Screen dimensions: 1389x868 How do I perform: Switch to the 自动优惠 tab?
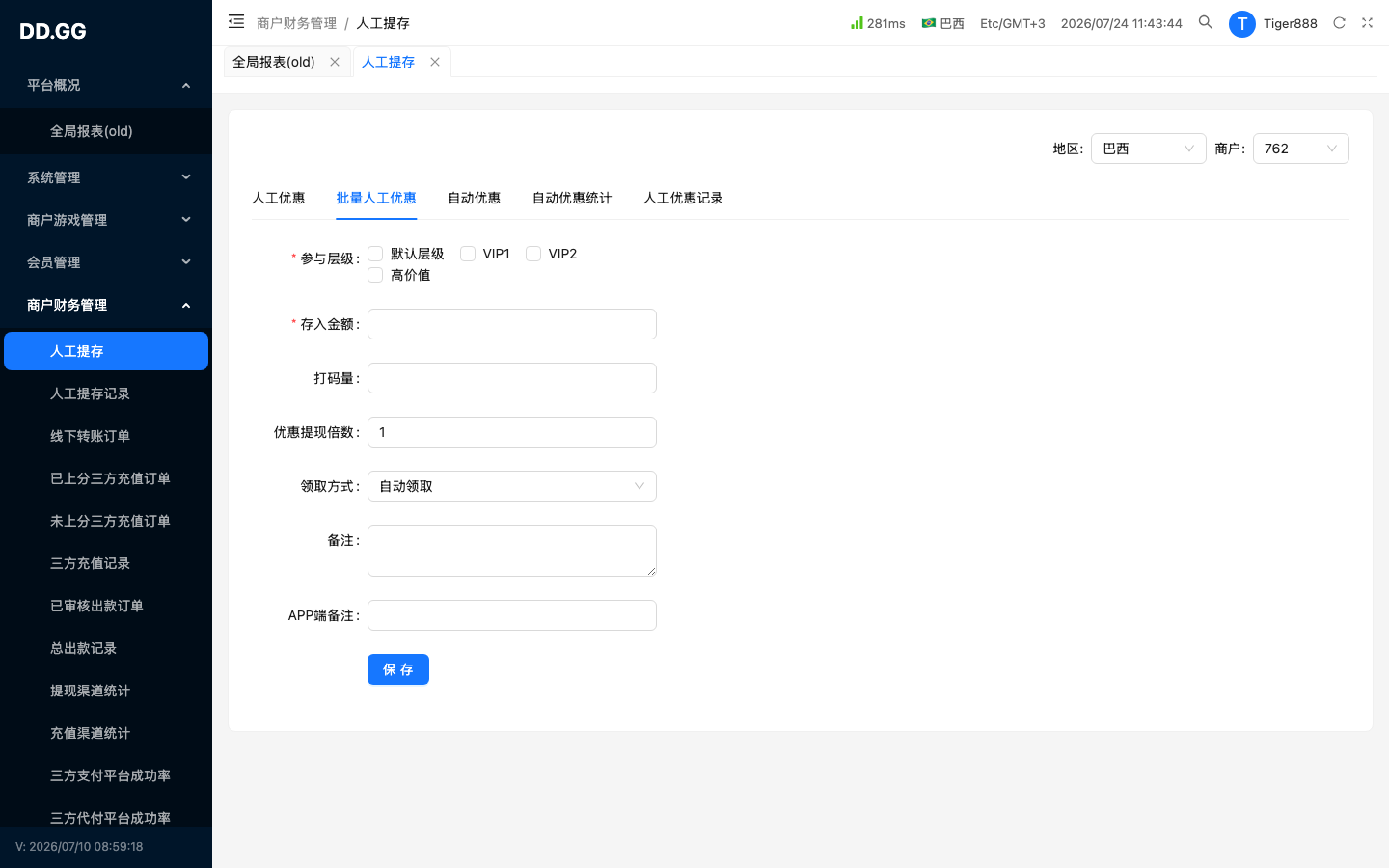click(474, 198)
